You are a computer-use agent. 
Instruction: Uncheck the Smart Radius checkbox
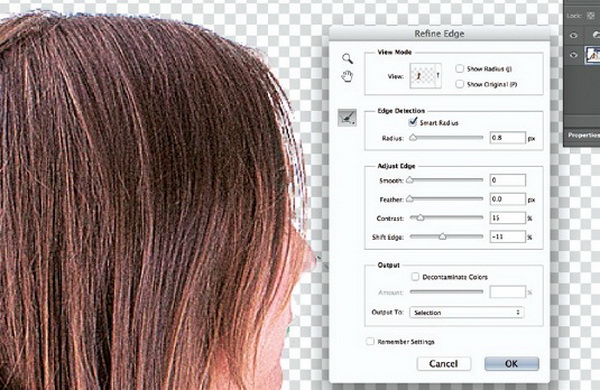413,122
